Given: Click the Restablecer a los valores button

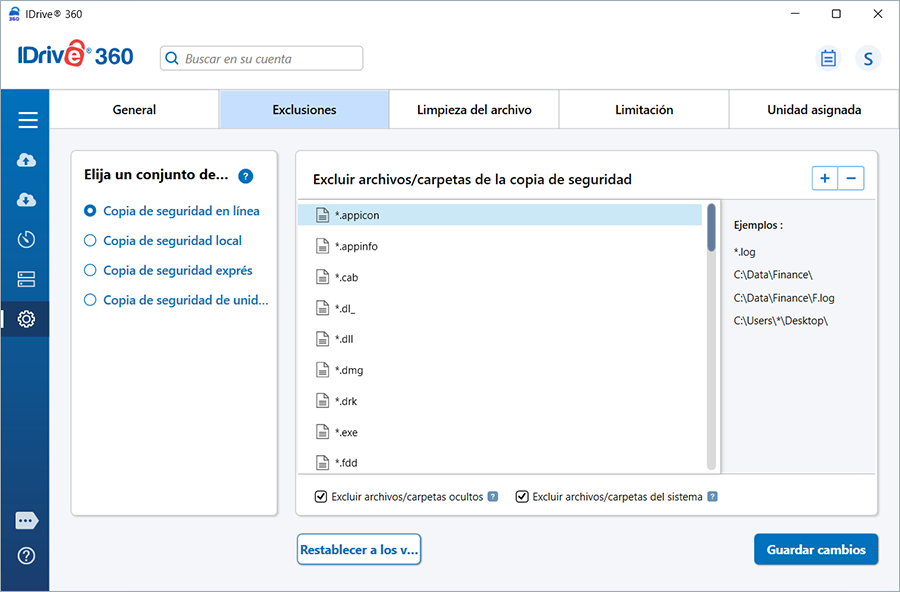Looking at the screenshot, I should click(x=359, y=550).
